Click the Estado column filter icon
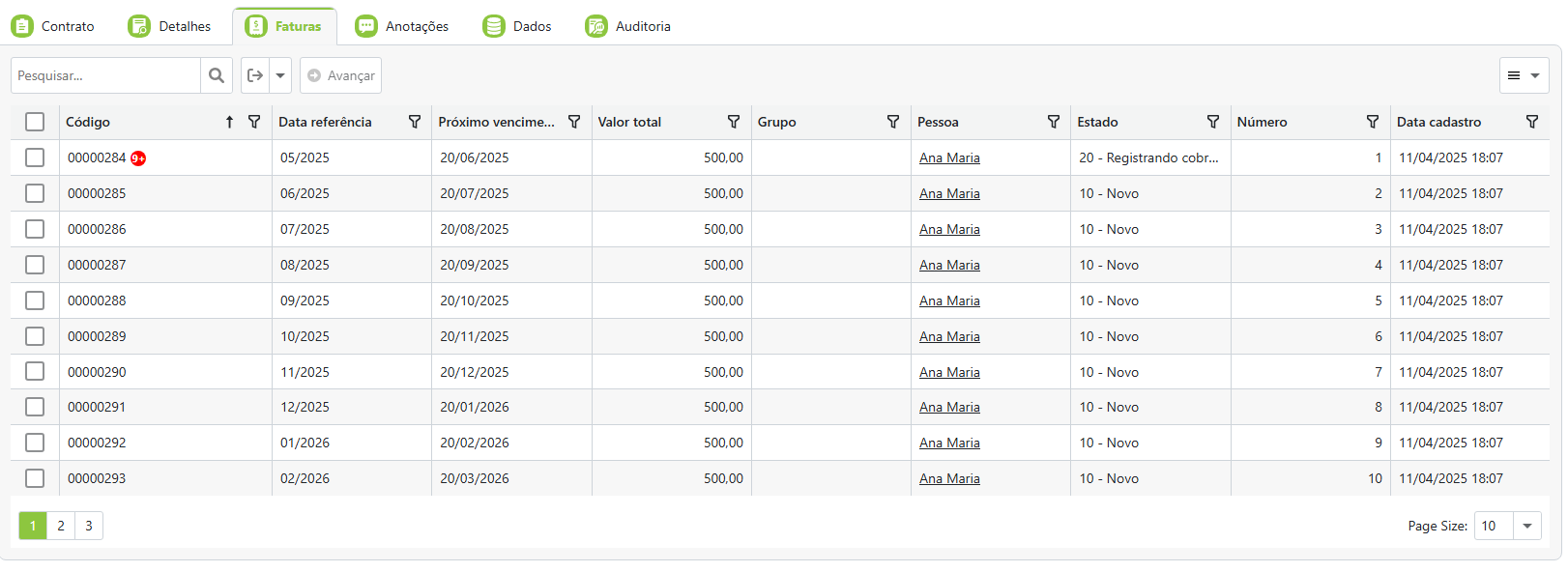This screenshot has height=572, width=1568. (1213, 122)
